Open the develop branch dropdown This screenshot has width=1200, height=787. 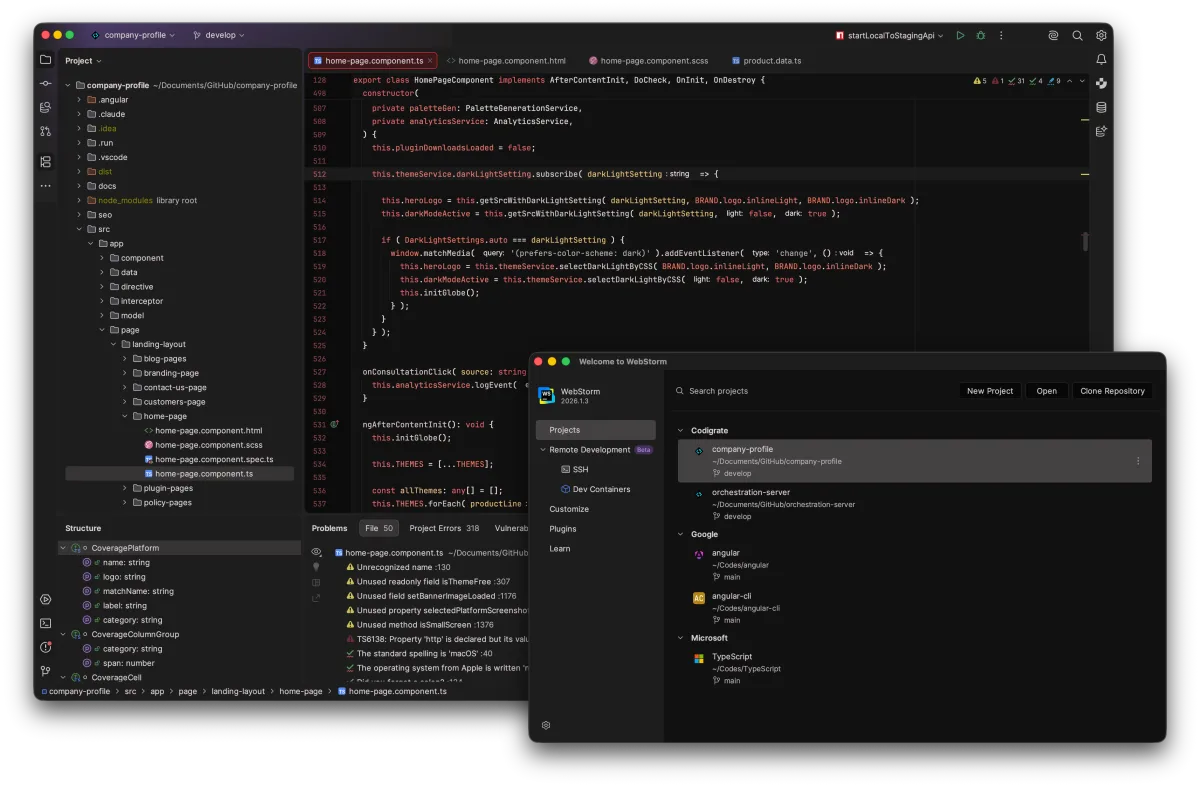coord(218,35)
